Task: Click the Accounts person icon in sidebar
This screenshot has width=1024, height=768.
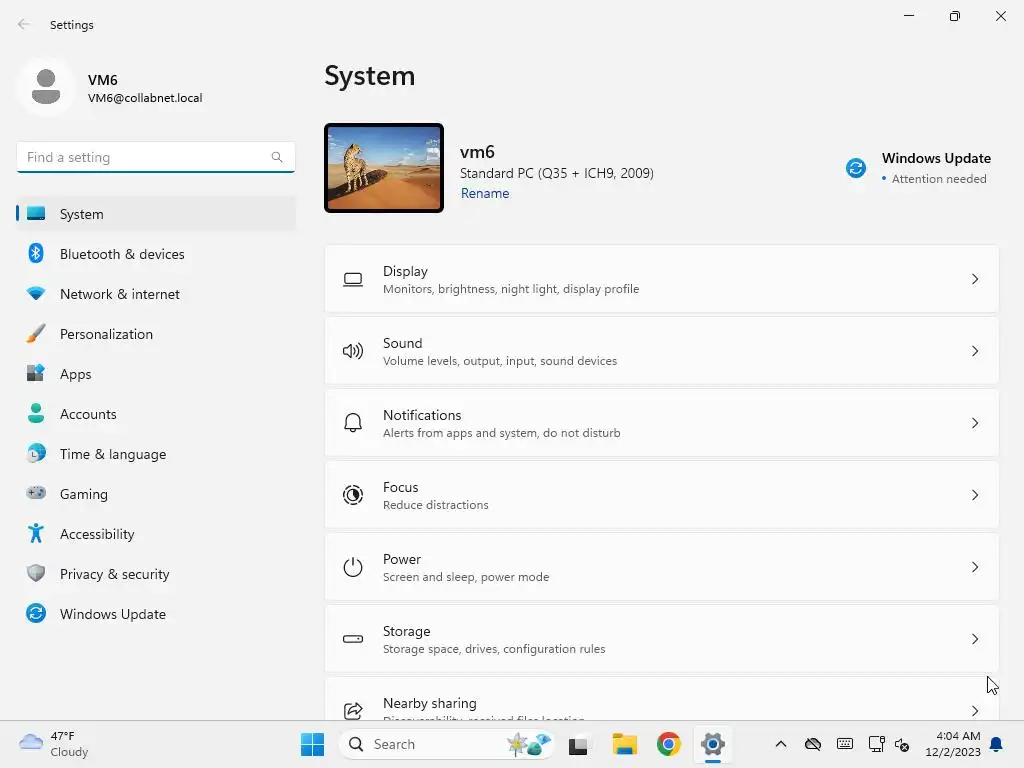Action: (x=36, y=413)
